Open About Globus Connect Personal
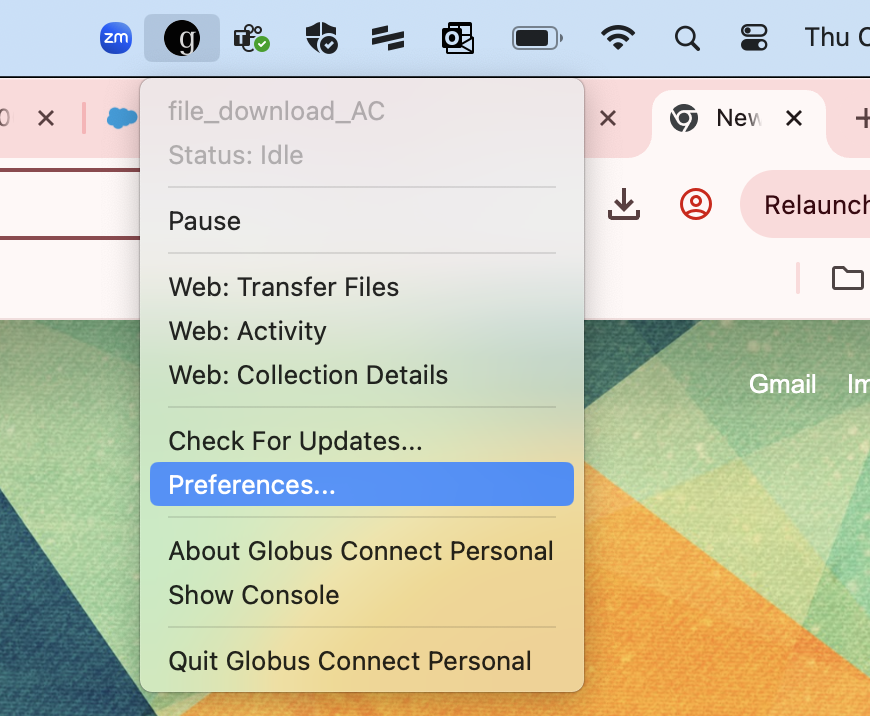Viewport: 870px width, 716px height. 362,551
